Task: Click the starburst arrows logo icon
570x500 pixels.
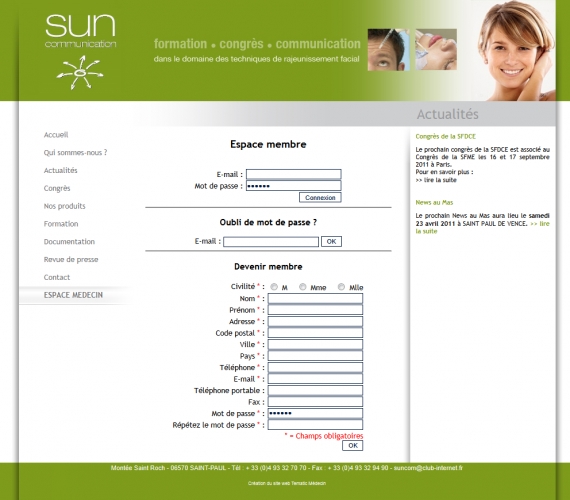Action: coord(80,72)
